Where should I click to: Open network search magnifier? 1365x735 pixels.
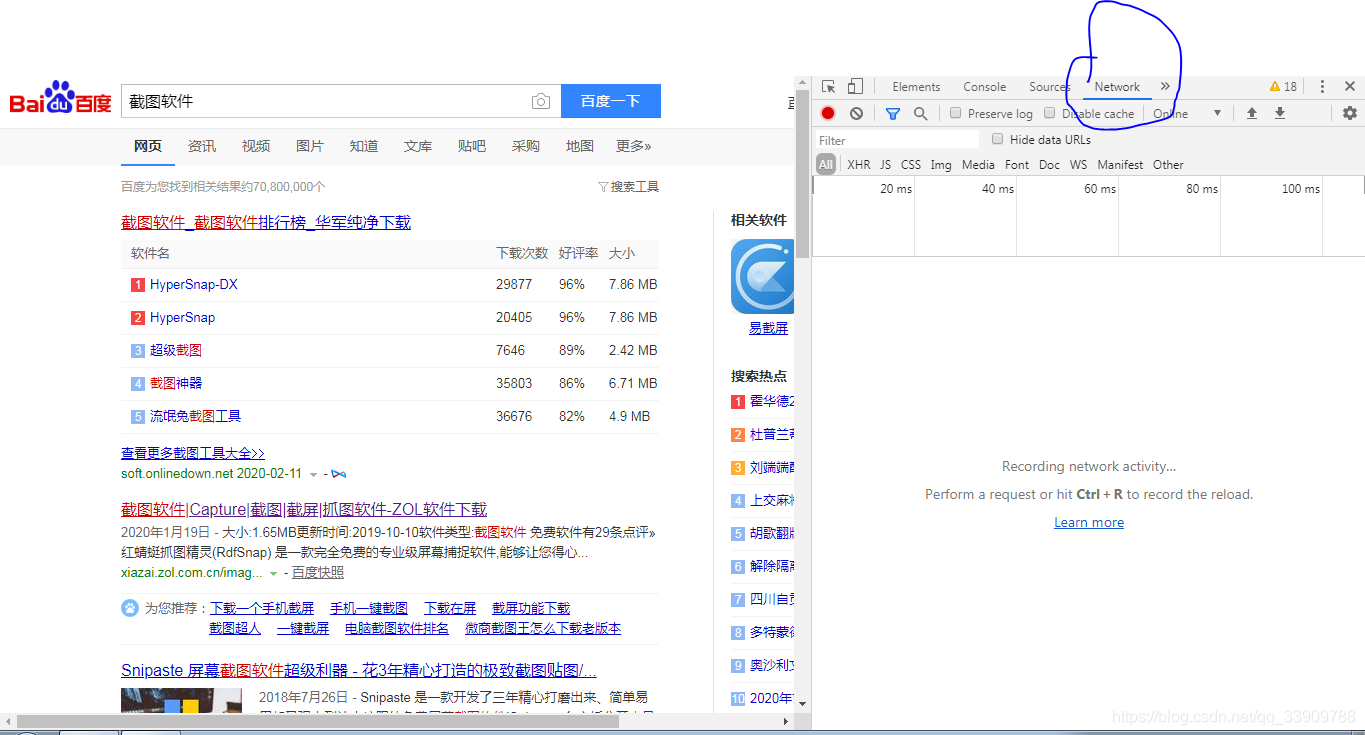click(920, 113)
